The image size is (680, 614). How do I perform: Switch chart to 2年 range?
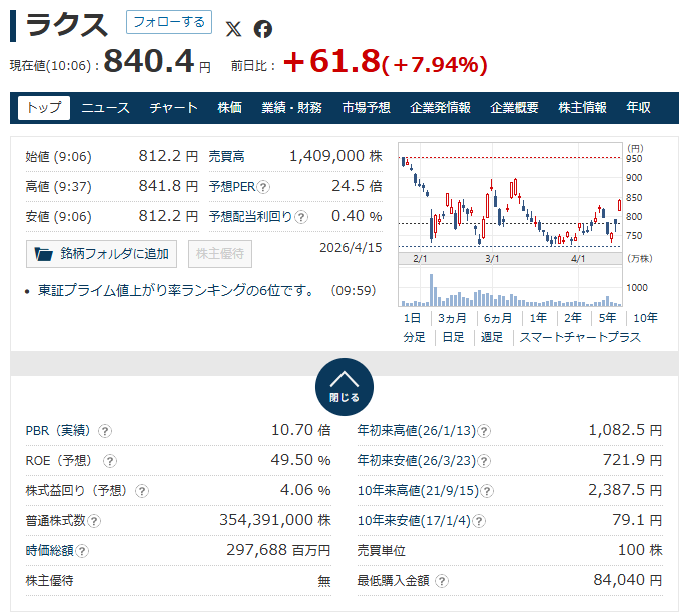(572, 318)
